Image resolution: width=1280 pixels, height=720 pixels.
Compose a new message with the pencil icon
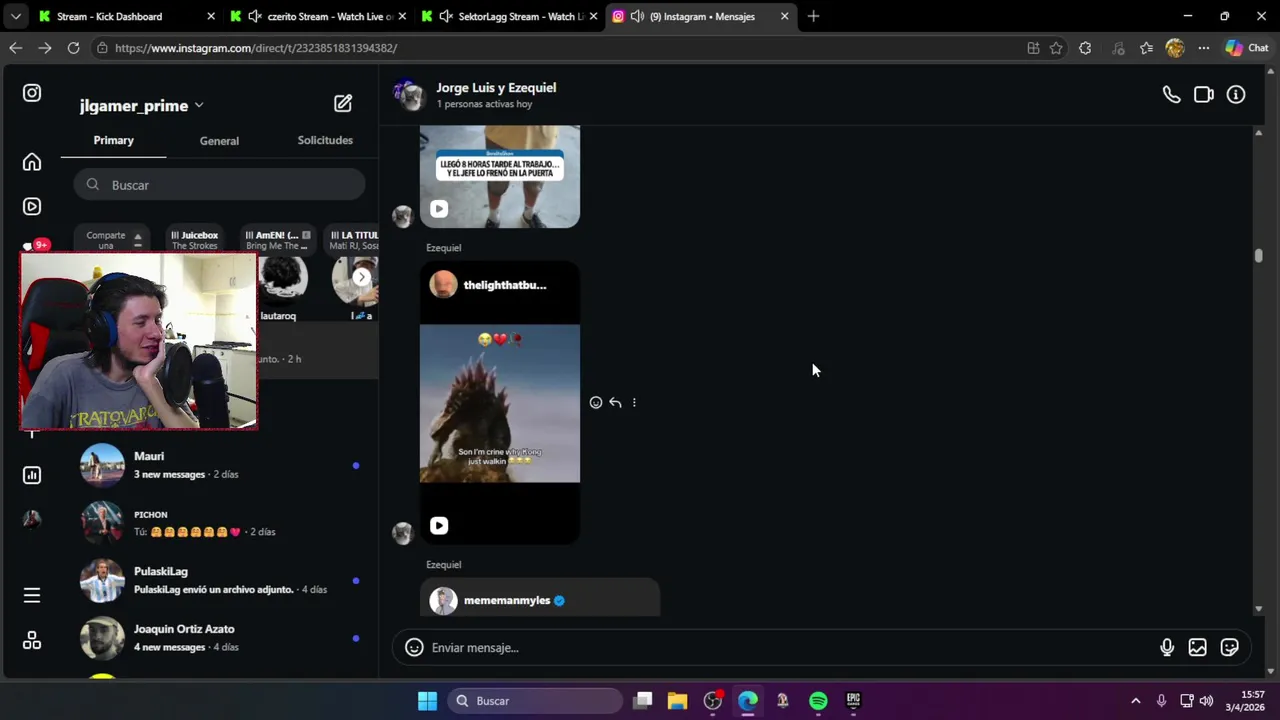pos(343,103)
